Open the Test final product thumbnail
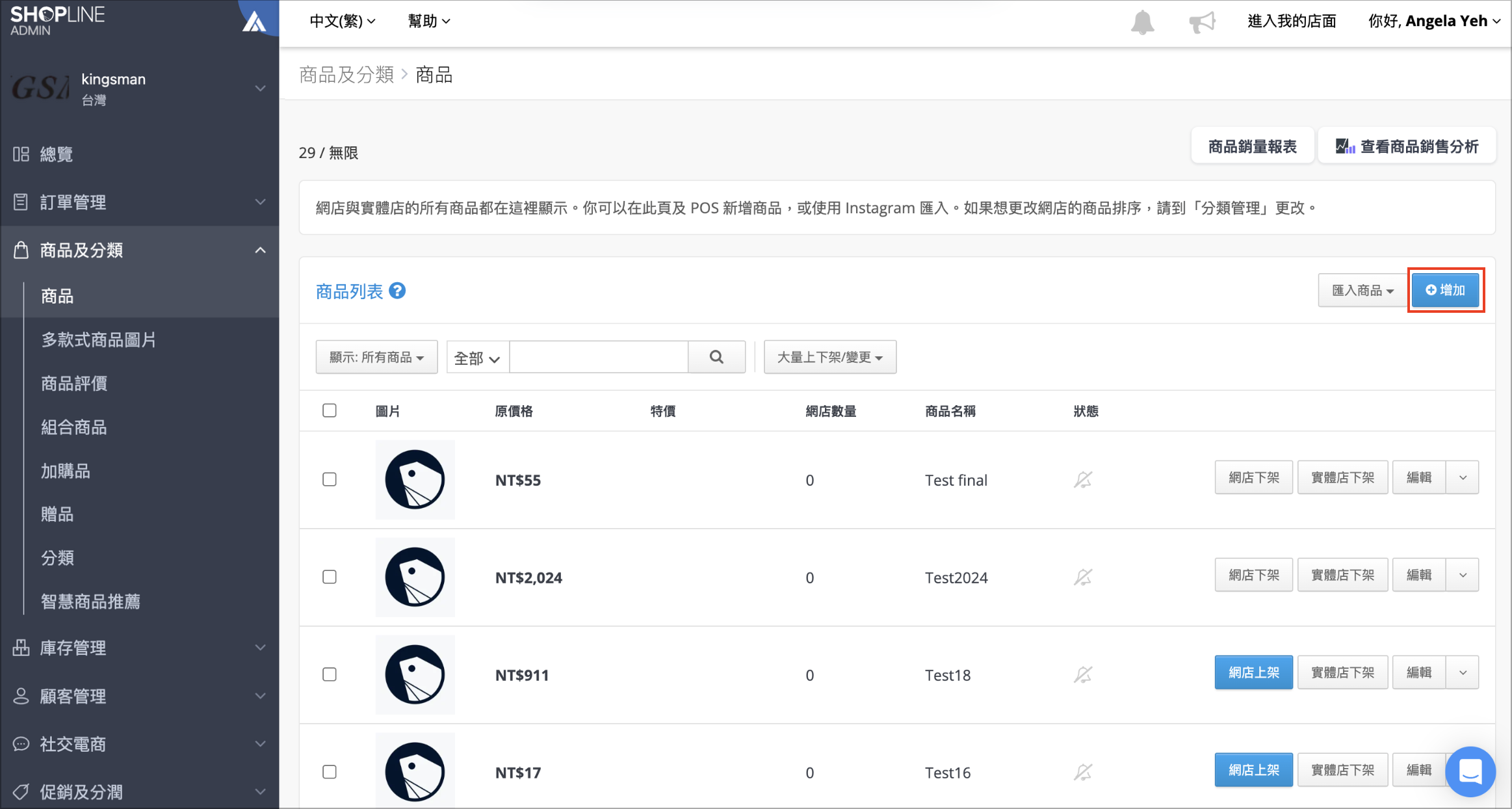Image resolution: width=1512 pixels, height=809 pixels. tap(415, 480)
